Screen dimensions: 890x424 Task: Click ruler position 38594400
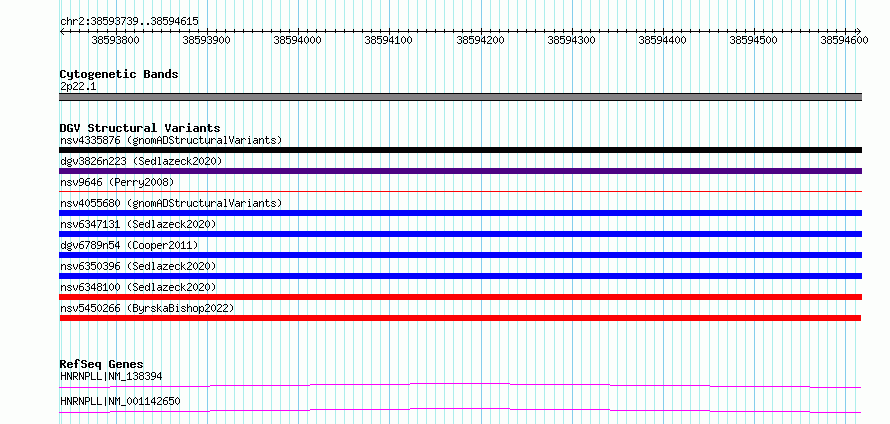click(x=662, y=40)
